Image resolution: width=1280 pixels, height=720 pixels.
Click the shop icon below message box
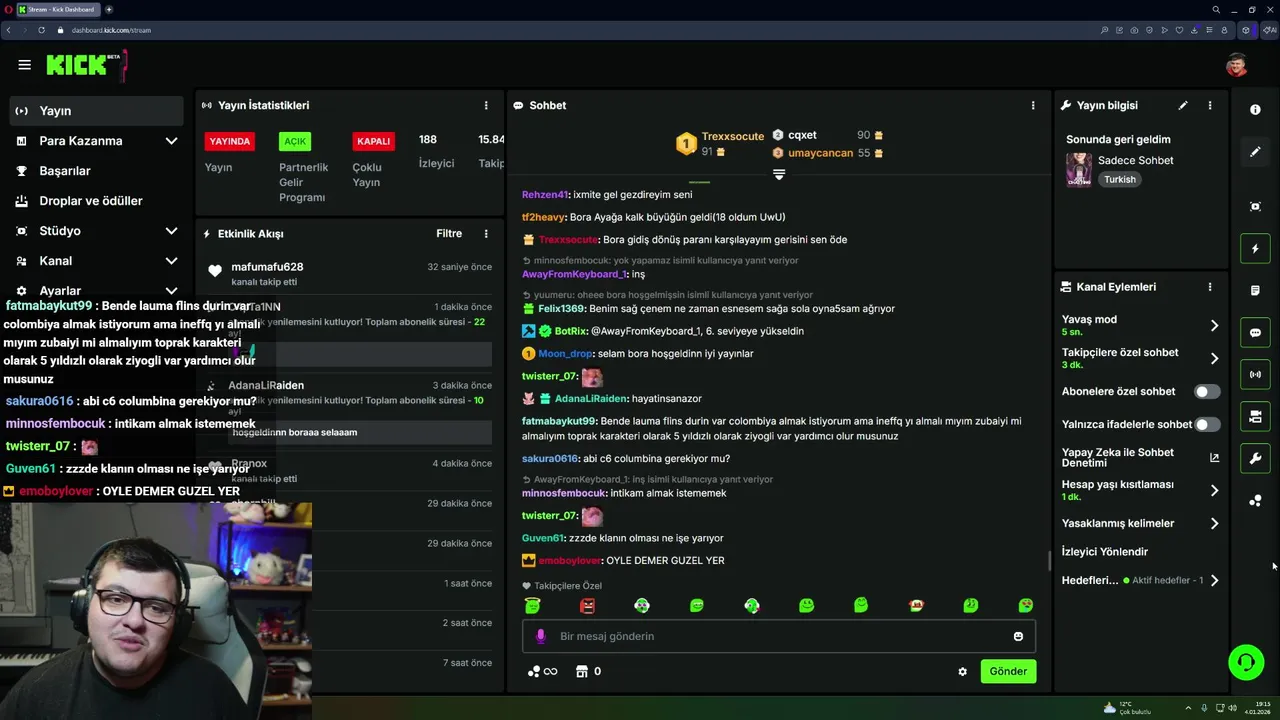pos(581,672)
